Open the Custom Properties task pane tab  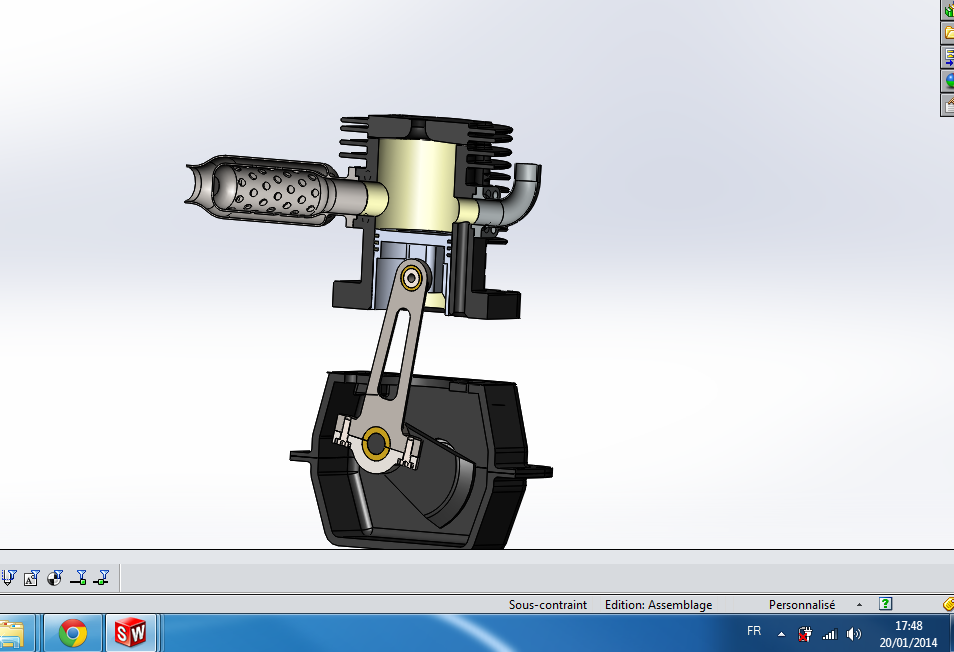(x=948, y=105)
